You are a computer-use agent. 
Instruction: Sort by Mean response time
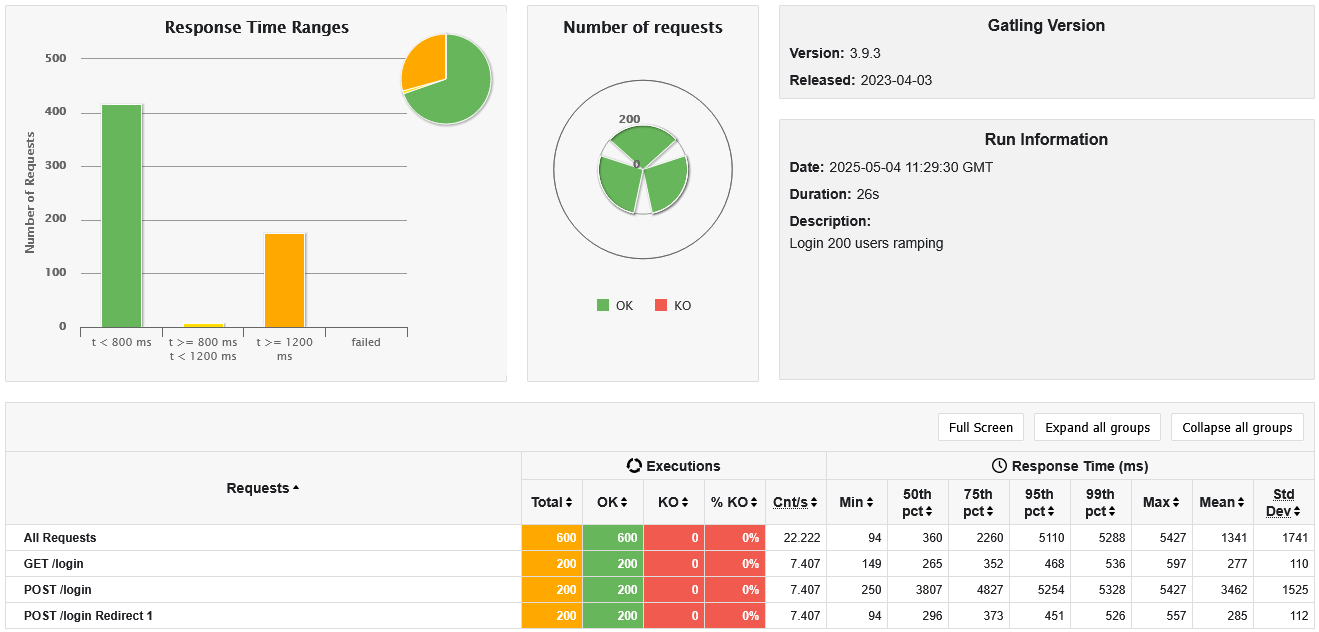point(1223,502)
